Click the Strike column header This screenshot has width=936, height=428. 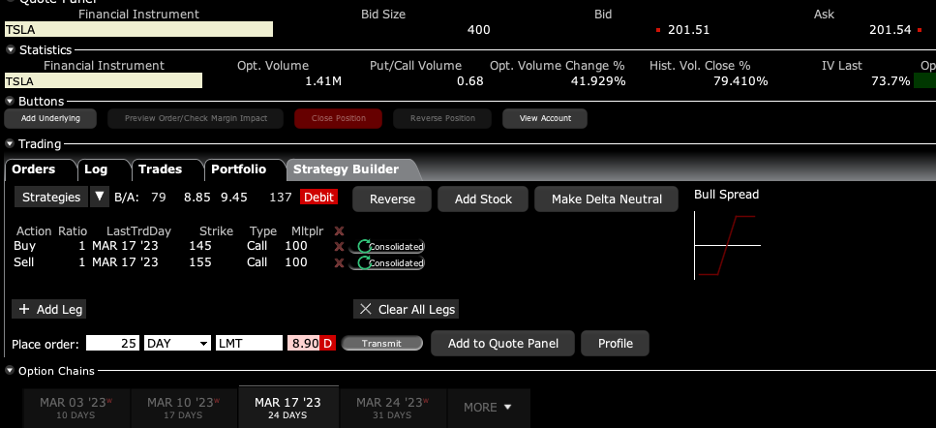click(216, 231)
